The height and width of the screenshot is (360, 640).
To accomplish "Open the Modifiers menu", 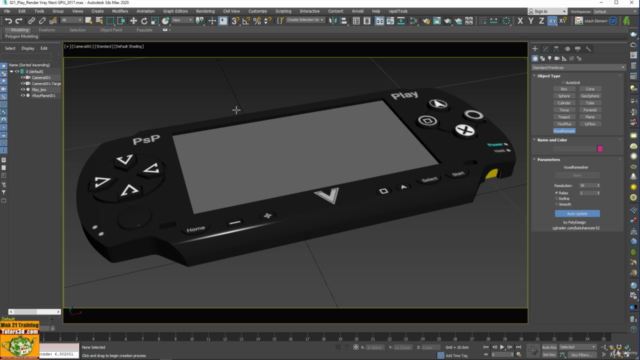I will [x=120, y=11].
